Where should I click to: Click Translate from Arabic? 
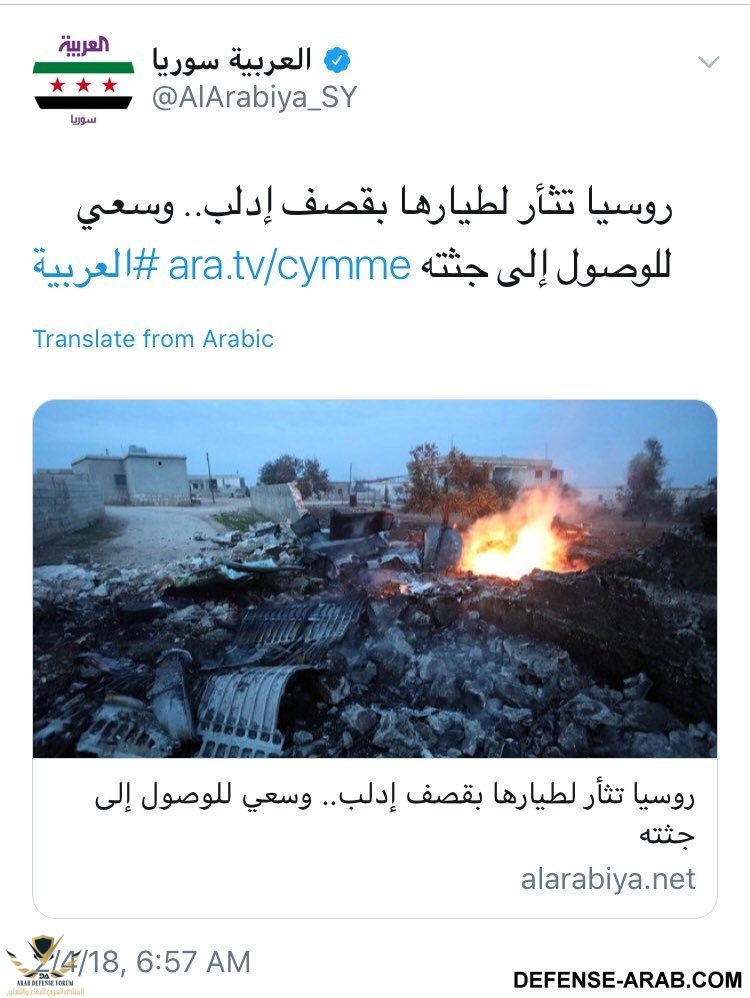coord(153,339)
